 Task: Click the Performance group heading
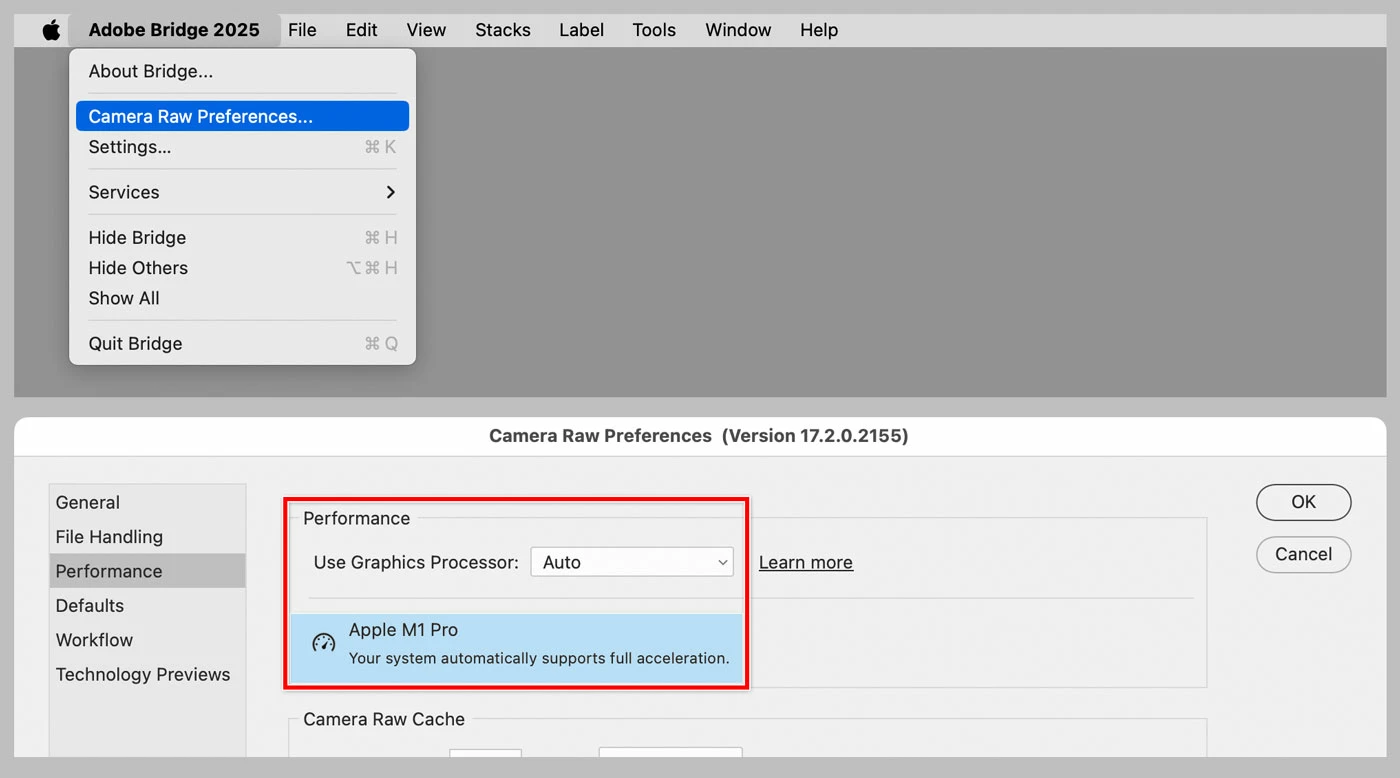pyautogui.click(x=357, y=518)
